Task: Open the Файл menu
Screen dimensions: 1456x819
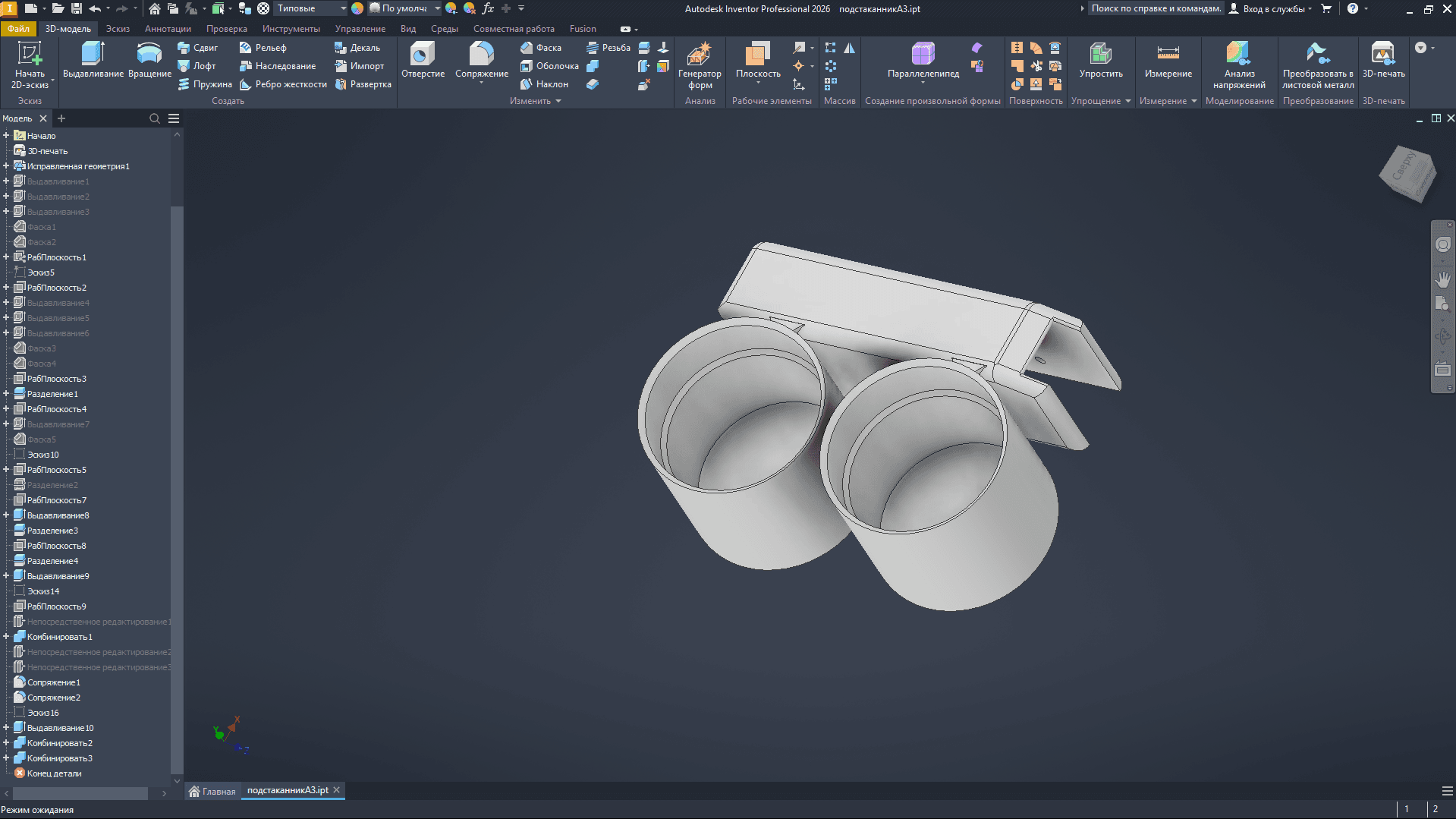Action: coord(18,29)
